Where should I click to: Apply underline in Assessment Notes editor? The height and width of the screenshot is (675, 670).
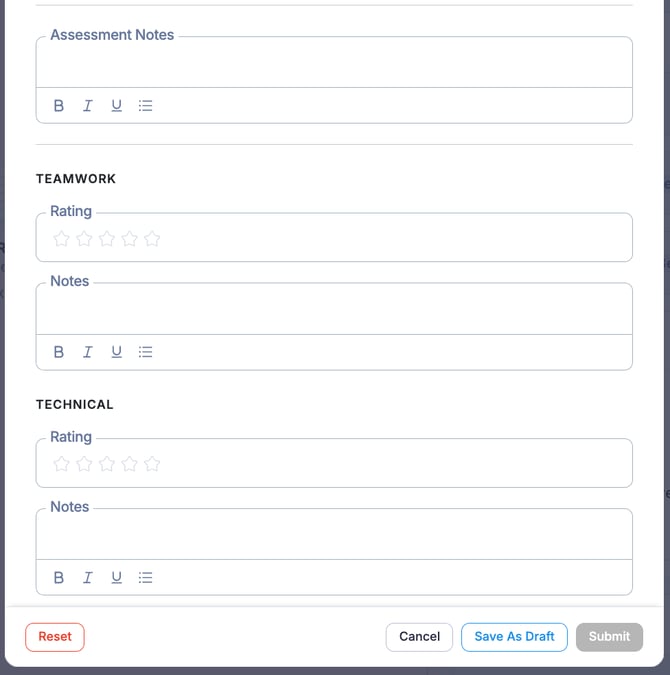pyautogui.click(x=117, y=105)
